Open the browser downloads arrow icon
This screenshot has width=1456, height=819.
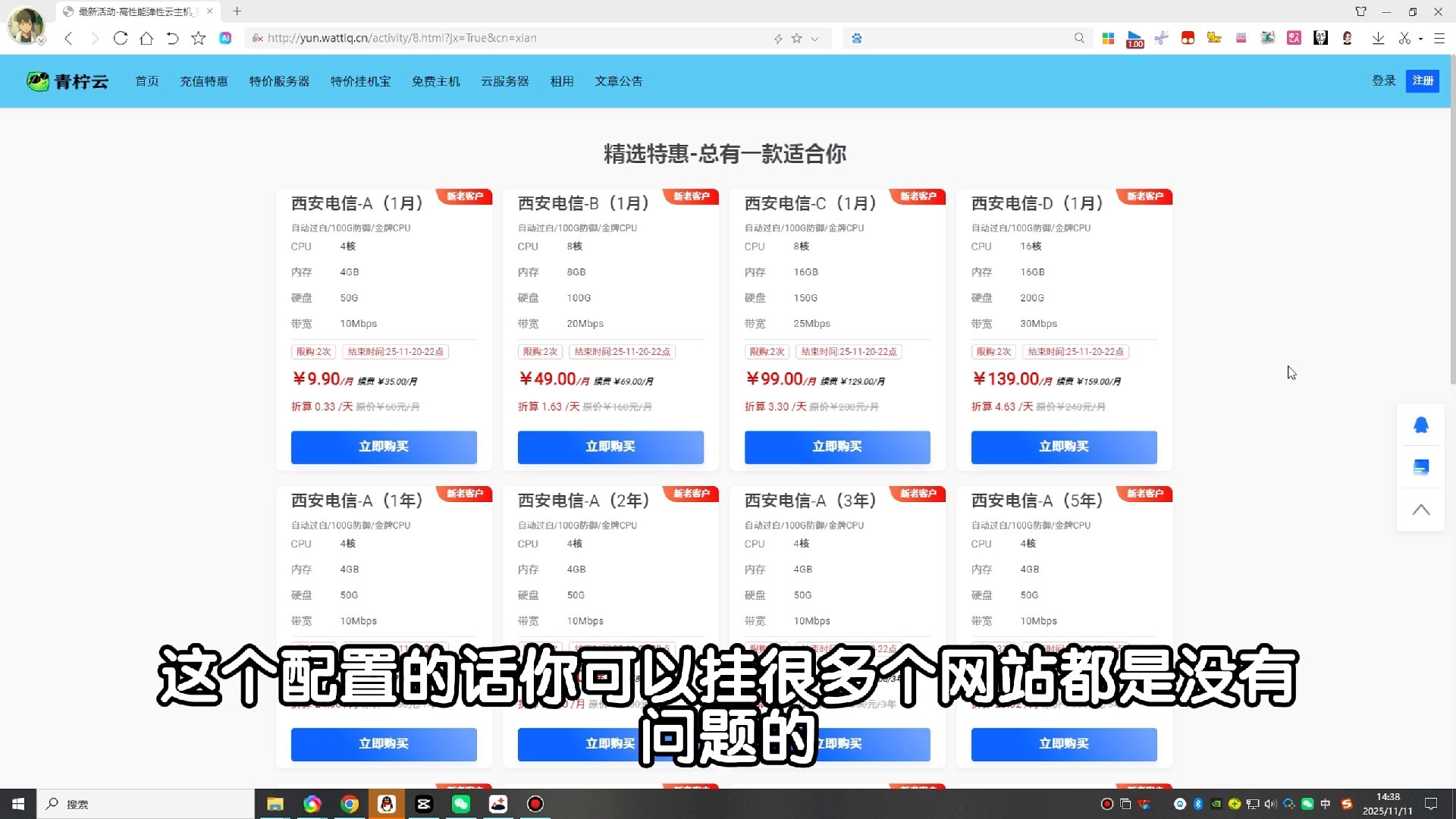coord(1378,38)
